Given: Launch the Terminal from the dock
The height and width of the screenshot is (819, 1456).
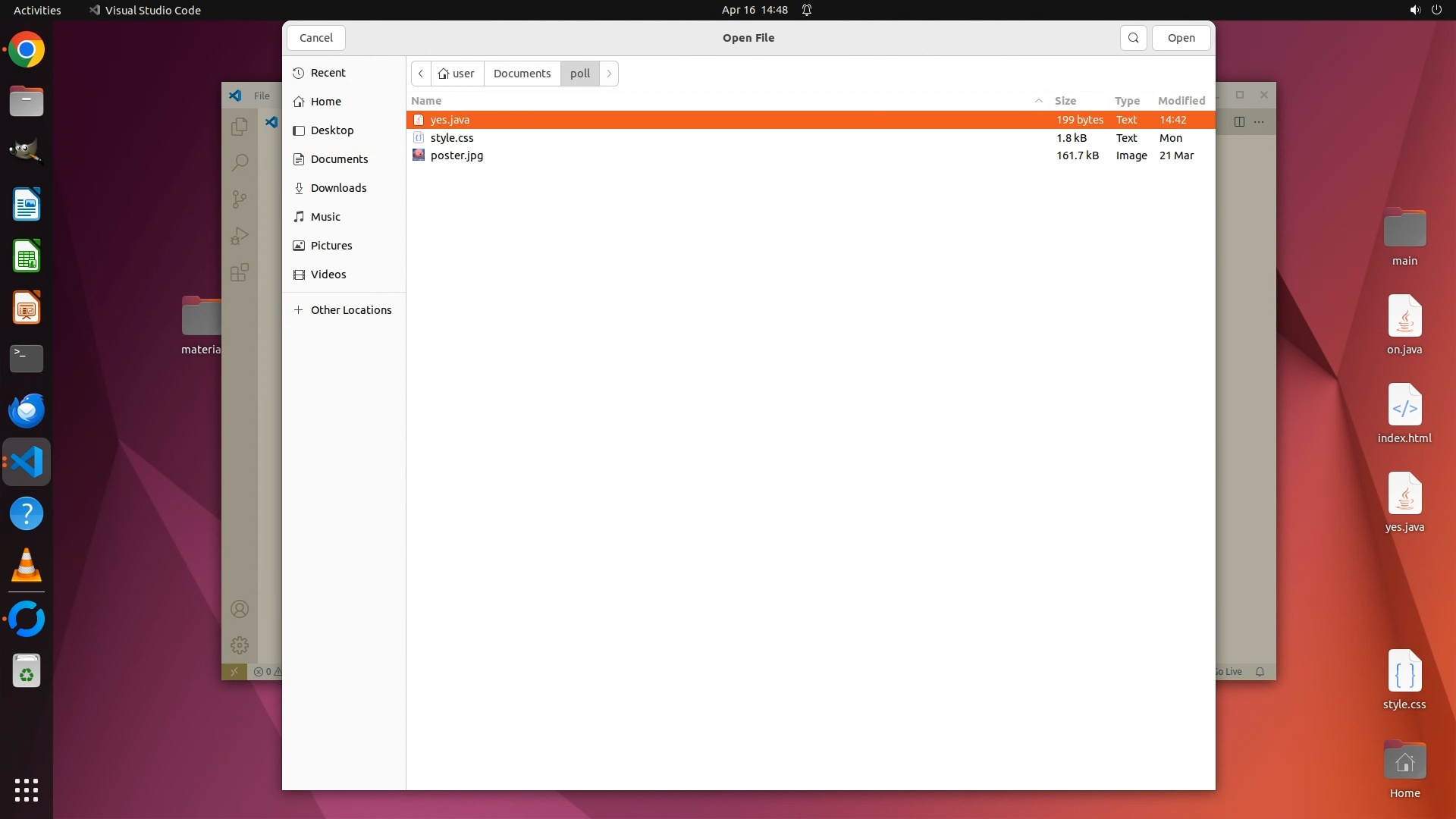Looking at the screenshot, I should (x=27, y=359).
